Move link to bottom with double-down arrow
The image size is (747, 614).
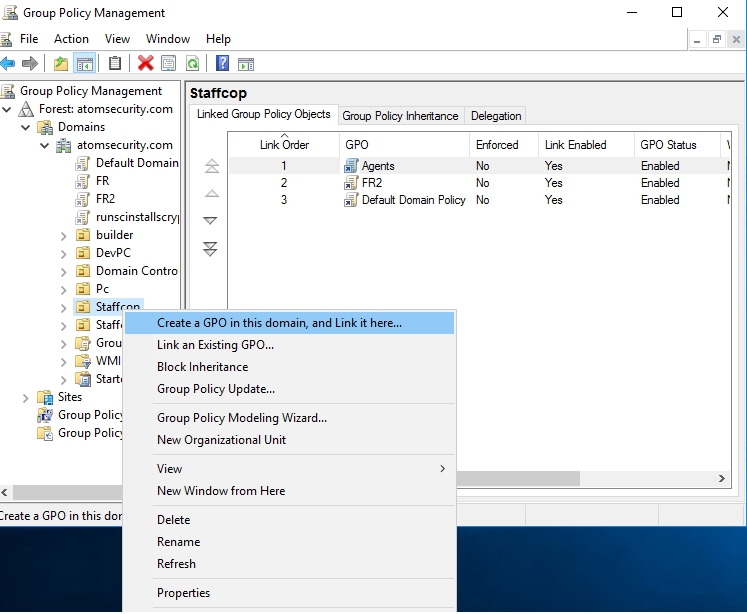pyautogui.click(x=211, y=249)
